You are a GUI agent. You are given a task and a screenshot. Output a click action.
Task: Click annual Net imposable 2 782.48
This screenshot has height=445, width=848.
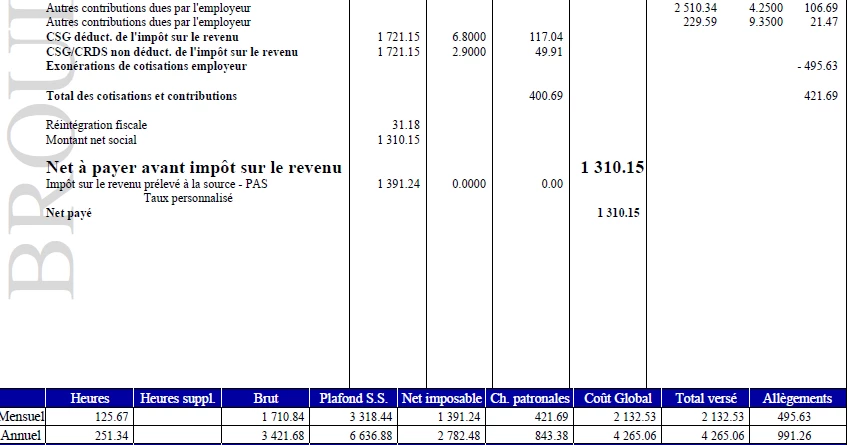[459, 435]
